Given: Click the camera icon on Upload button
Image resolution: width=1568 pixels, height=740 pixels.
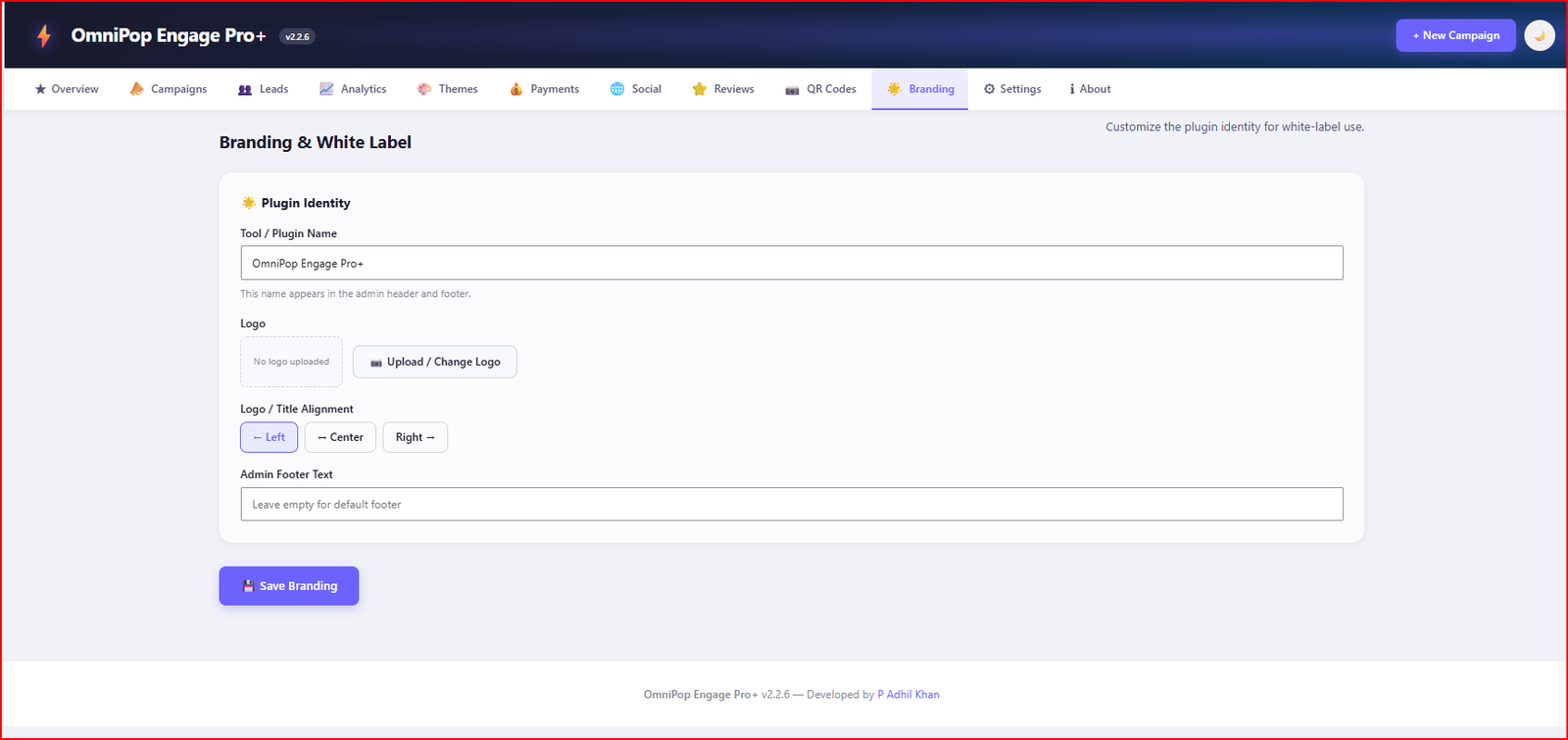Looking at the screenshot, I should pos(376,363).
